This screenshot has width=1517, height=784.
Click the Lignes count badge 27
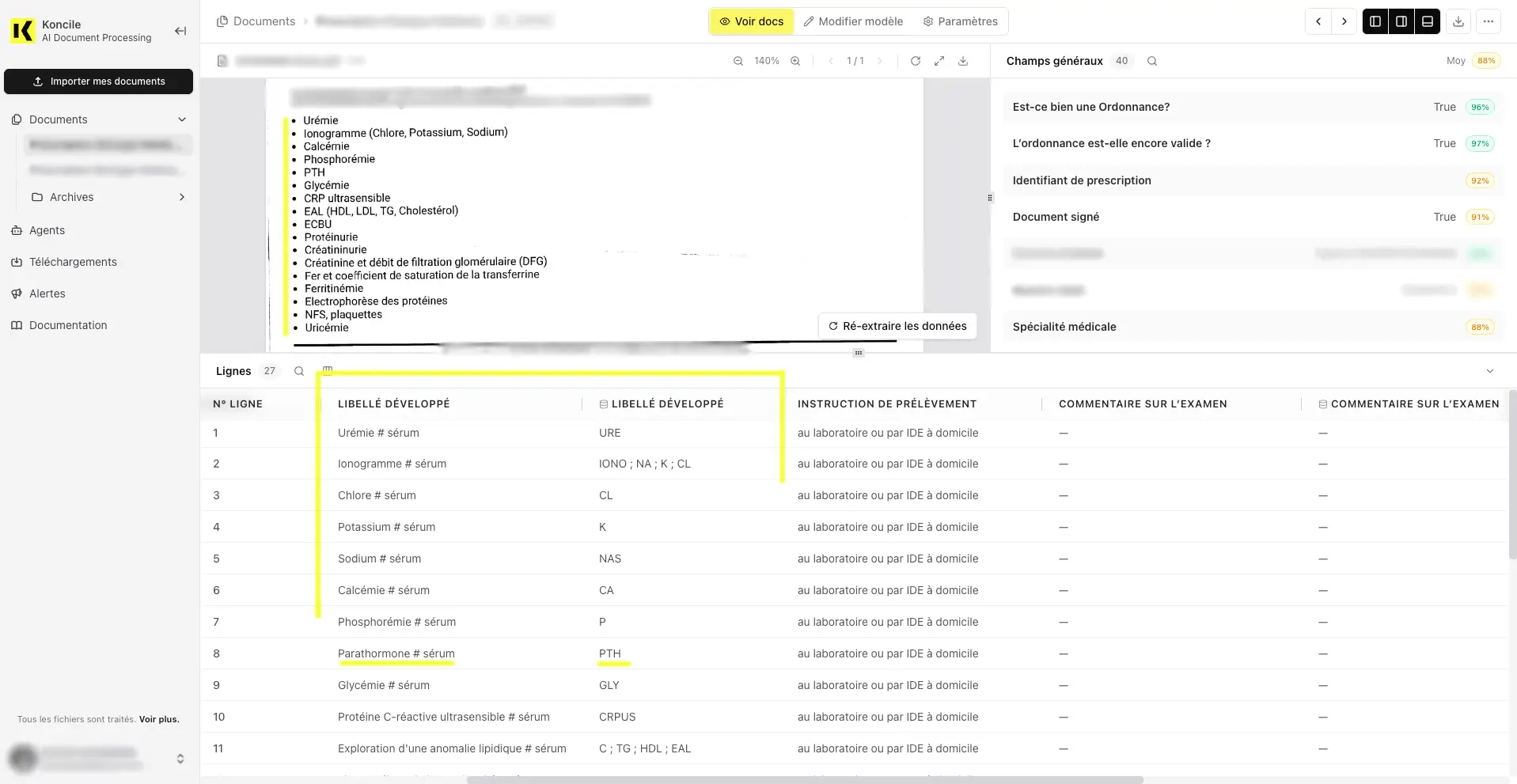point(270,371)
